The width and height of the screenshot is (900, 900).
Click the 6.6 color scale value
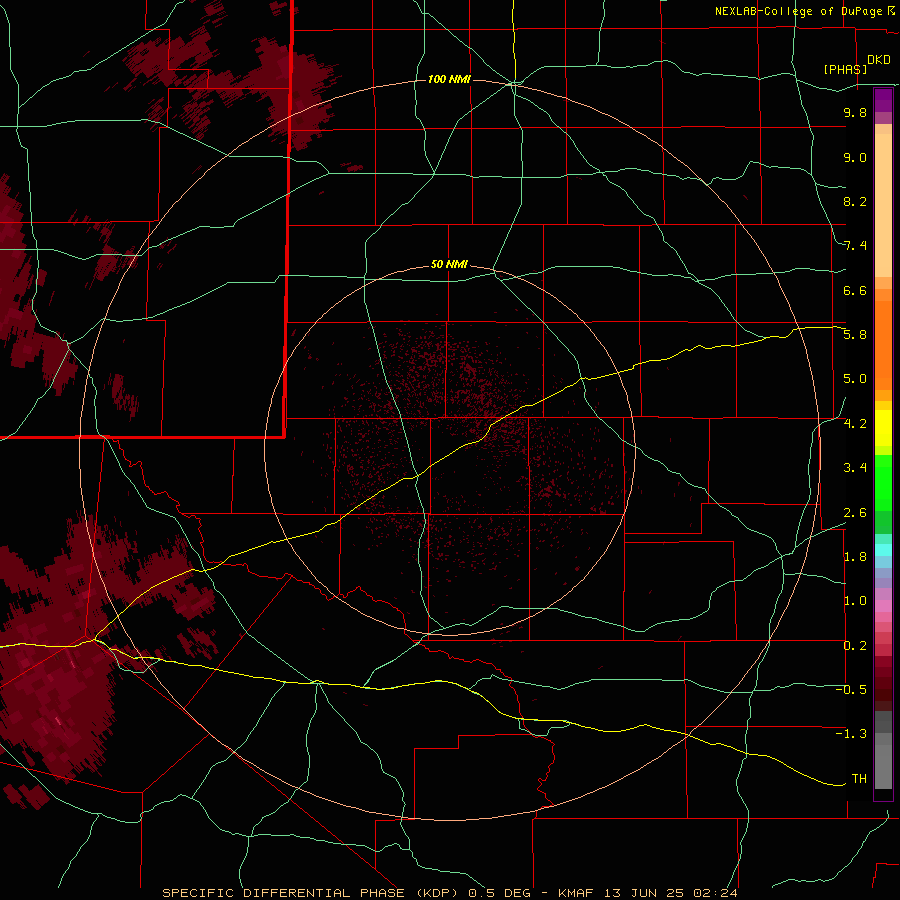point(855,290)
